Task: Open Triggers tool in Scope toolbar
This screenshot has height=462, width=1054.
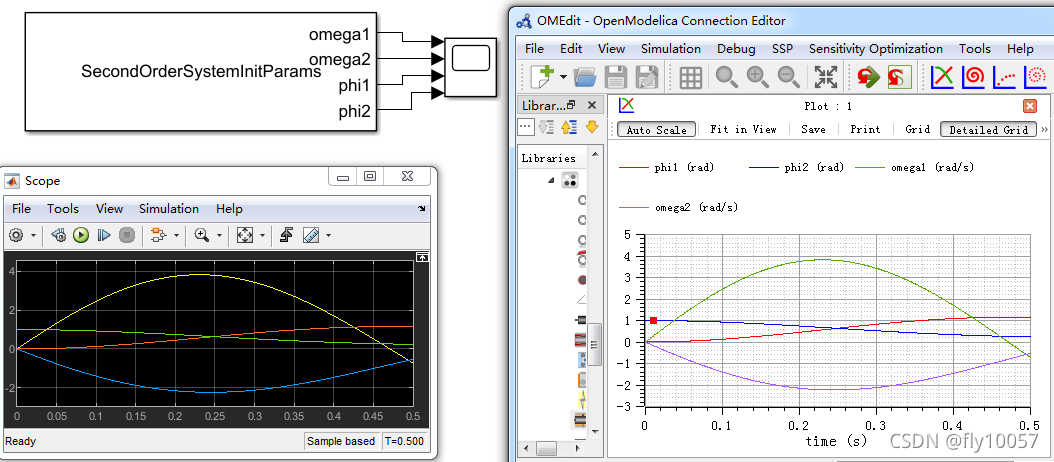Action: [287, 235]
